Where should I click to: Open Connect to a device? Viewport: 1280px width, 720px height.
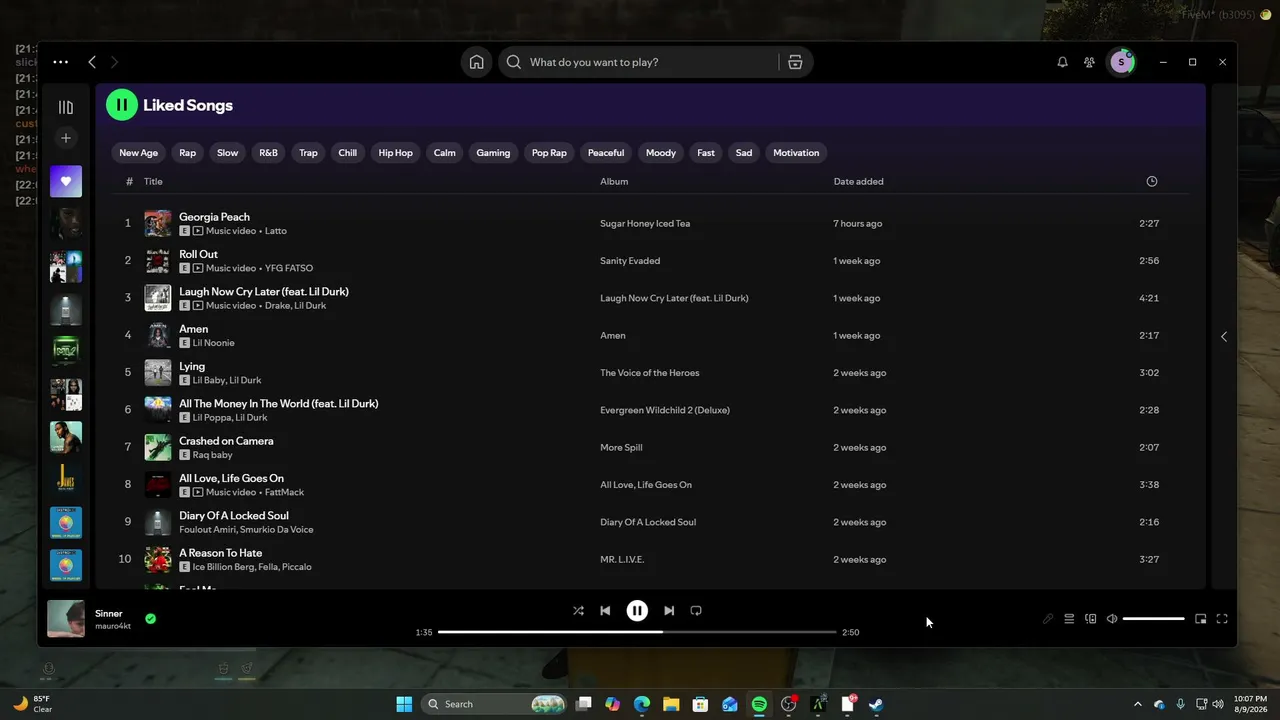[1091, 619]
